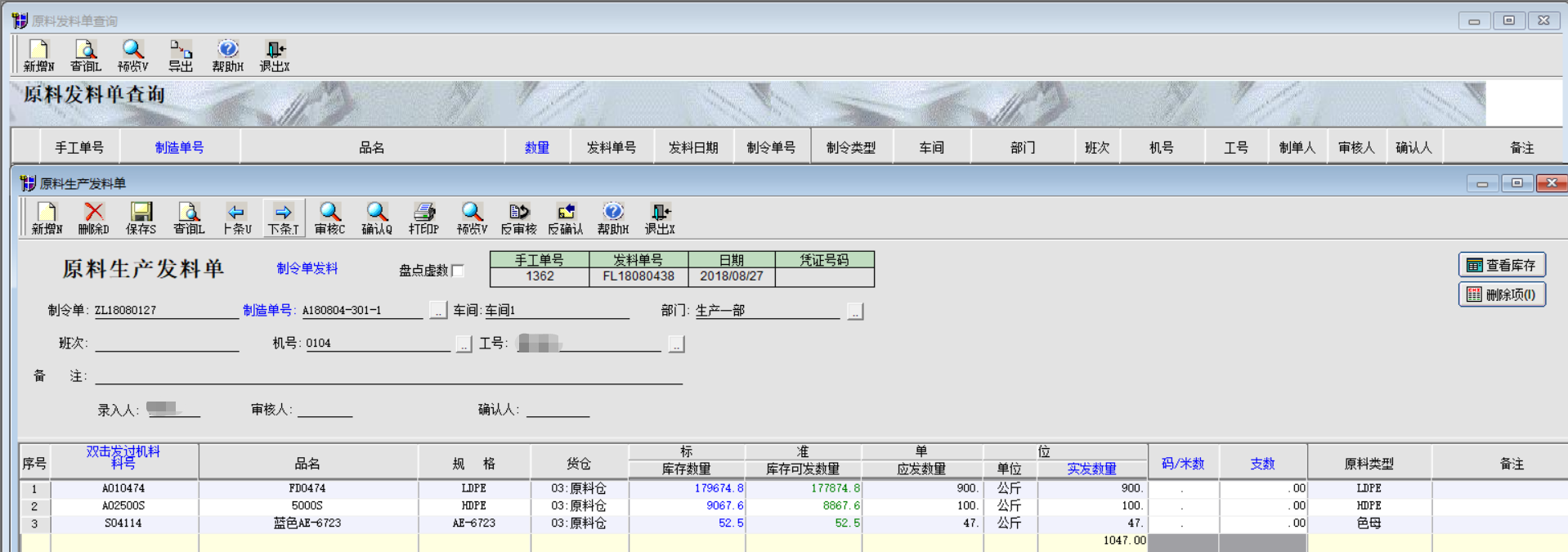Click the 删除项(I) button
Screen dimensions: 1568x552
click(1502, 294)
